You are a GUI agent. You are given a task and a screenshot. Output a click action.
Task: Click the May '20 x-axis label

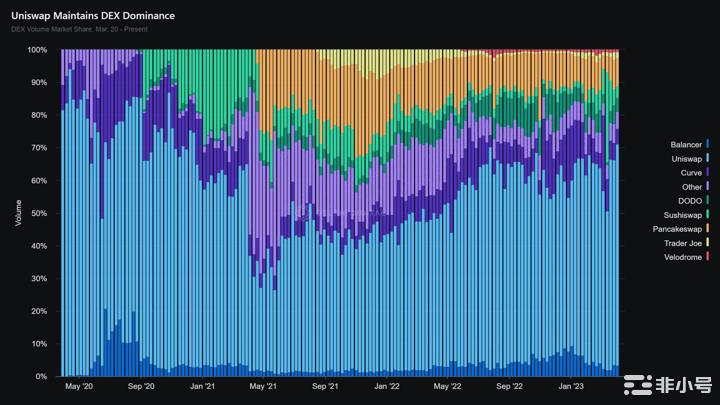(x=79, y=386)
